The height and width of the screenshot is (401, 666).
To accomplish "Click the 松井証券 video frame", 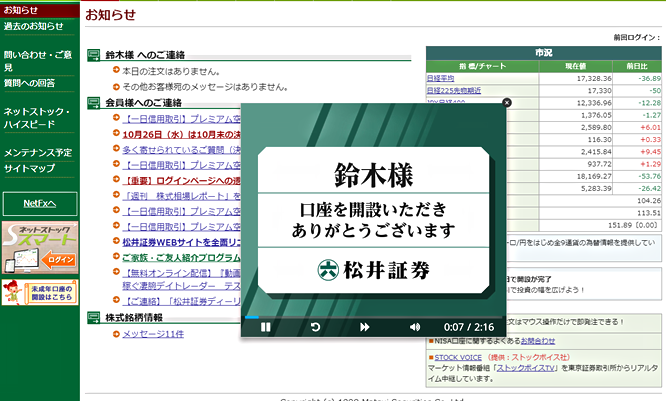I will tap(373, 210).
